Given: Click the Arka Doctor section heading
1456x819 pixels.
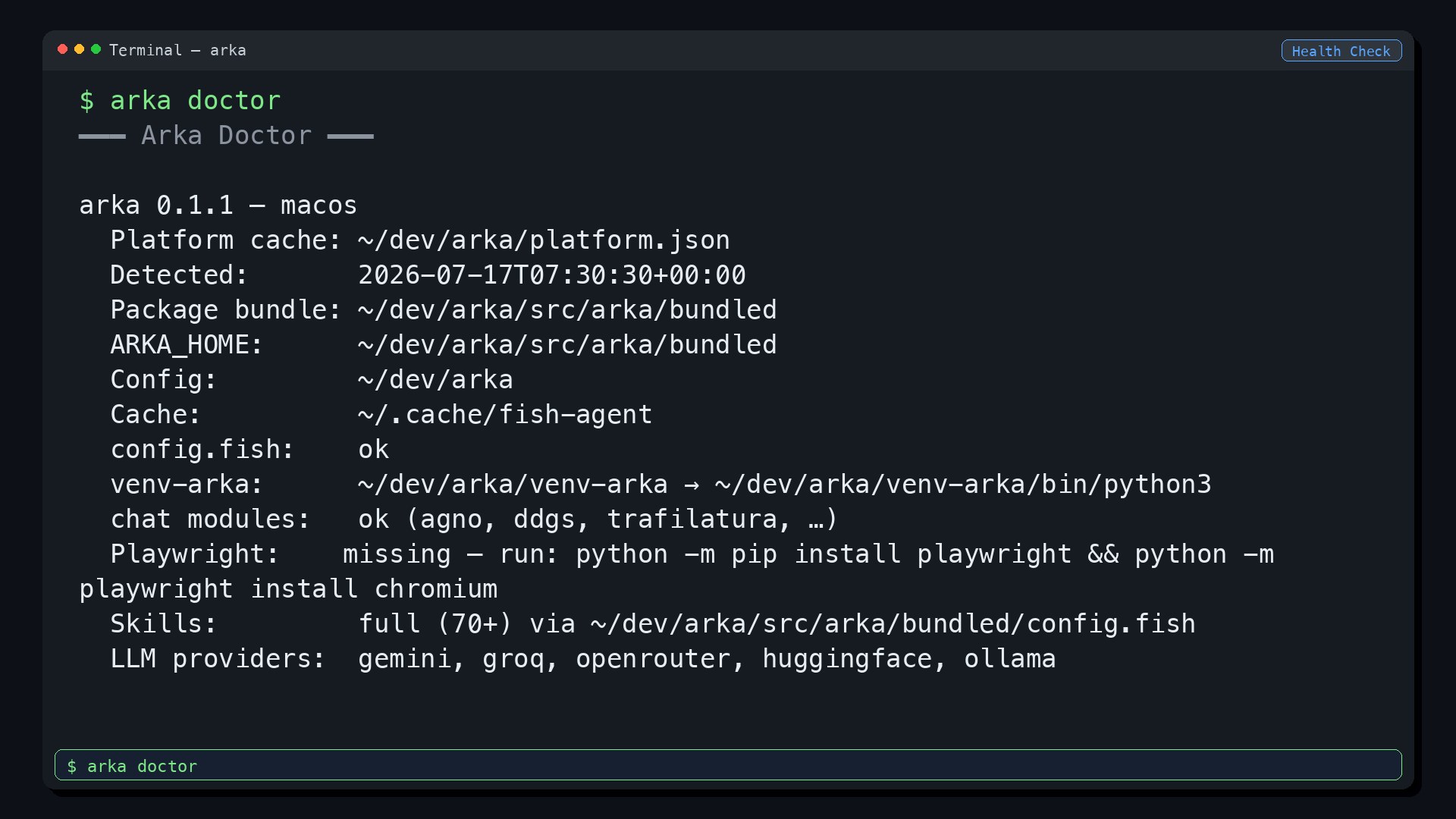Looking at the screenshot, I should (226, 135).
